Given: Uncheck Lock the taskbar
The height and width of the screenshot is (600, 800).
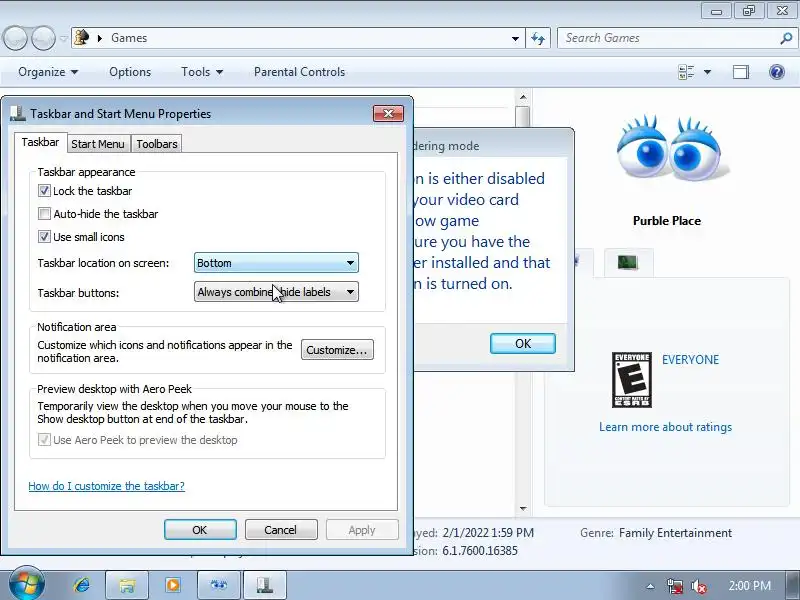Looking at the screenshot, I should (44, 191).
